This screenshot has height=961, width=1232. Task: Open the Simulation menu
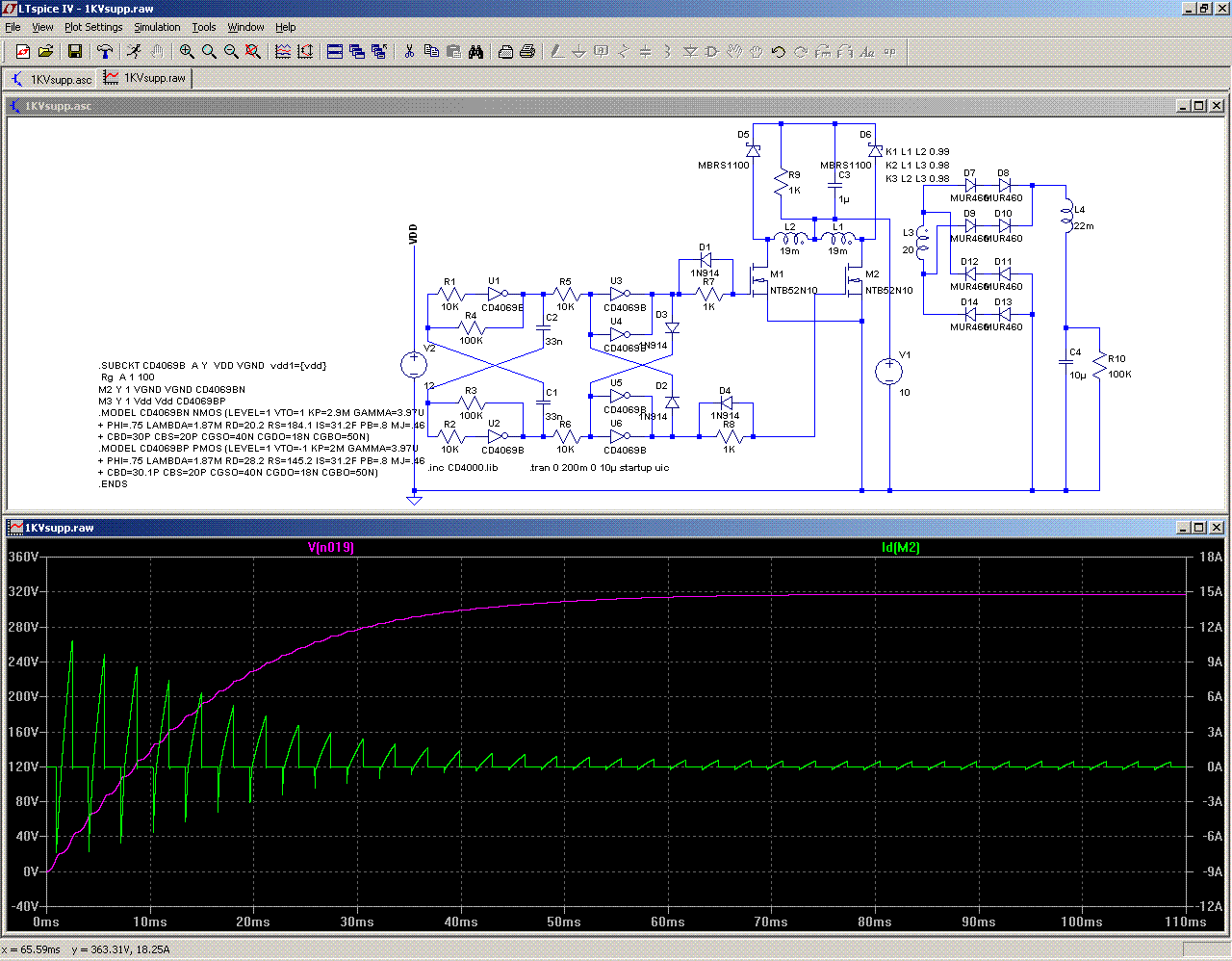point(157,27)
